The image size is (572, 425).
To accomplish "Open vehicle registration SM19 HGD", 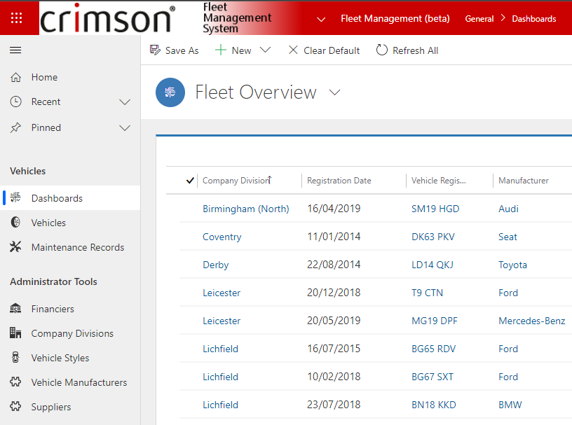I will pyautogui.click(x=435, y=209).
